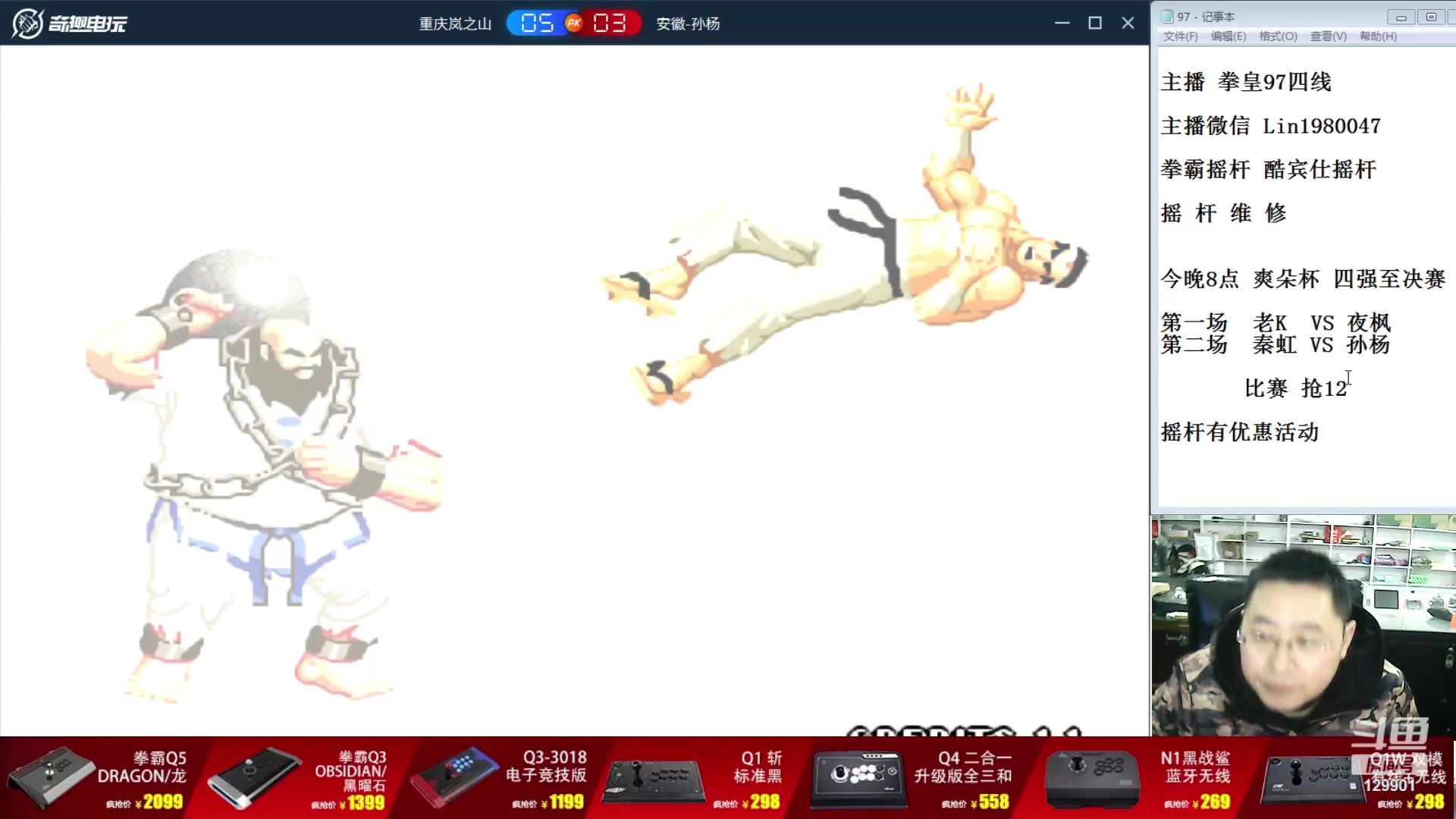Viewport: 1456px width, 819px height.
Task: Click the 拳霸Q3 OBSIDIAN joystick image
Action: [x=255, y=777]
